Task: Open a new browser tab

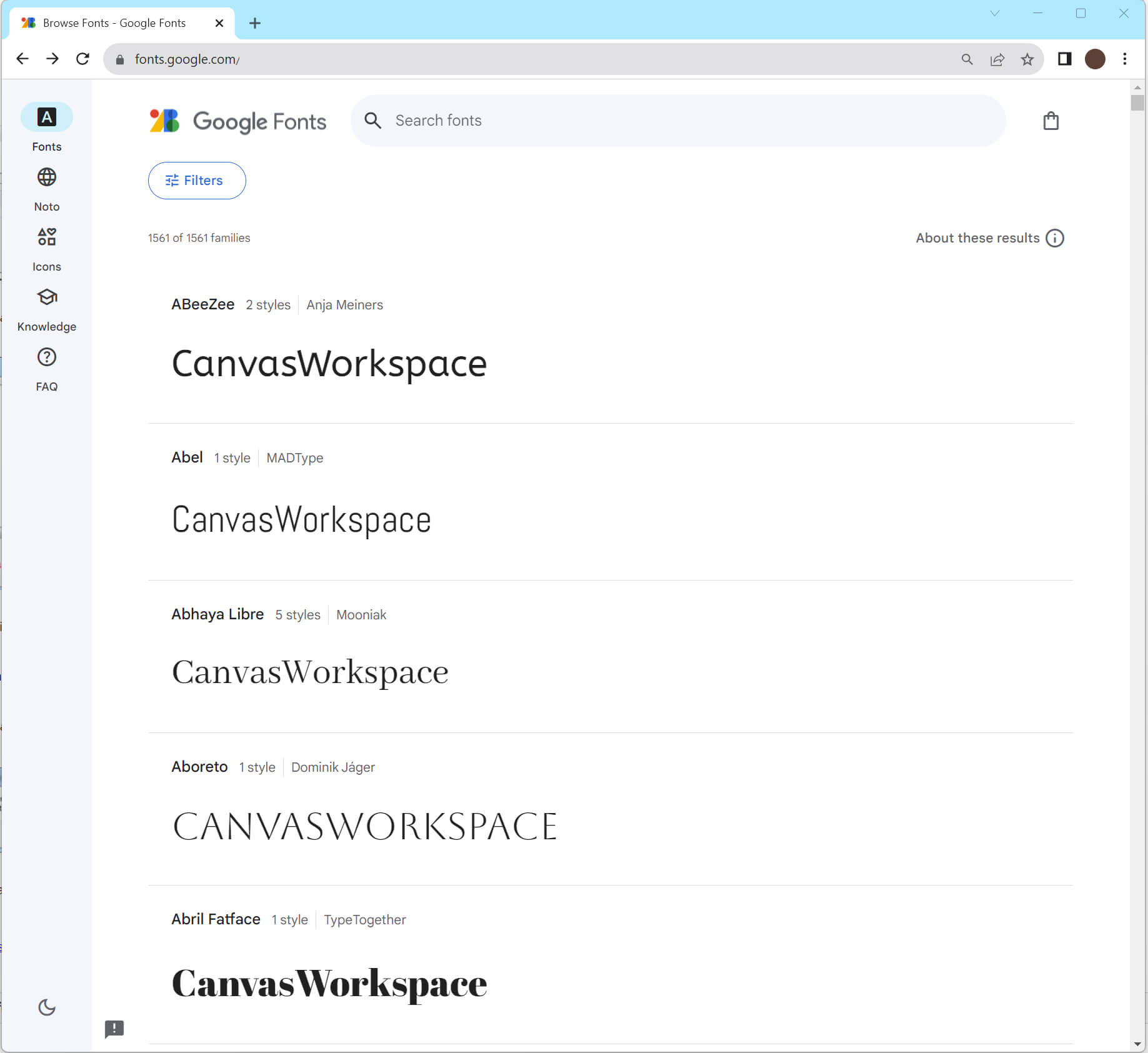Action: [254, 23]
